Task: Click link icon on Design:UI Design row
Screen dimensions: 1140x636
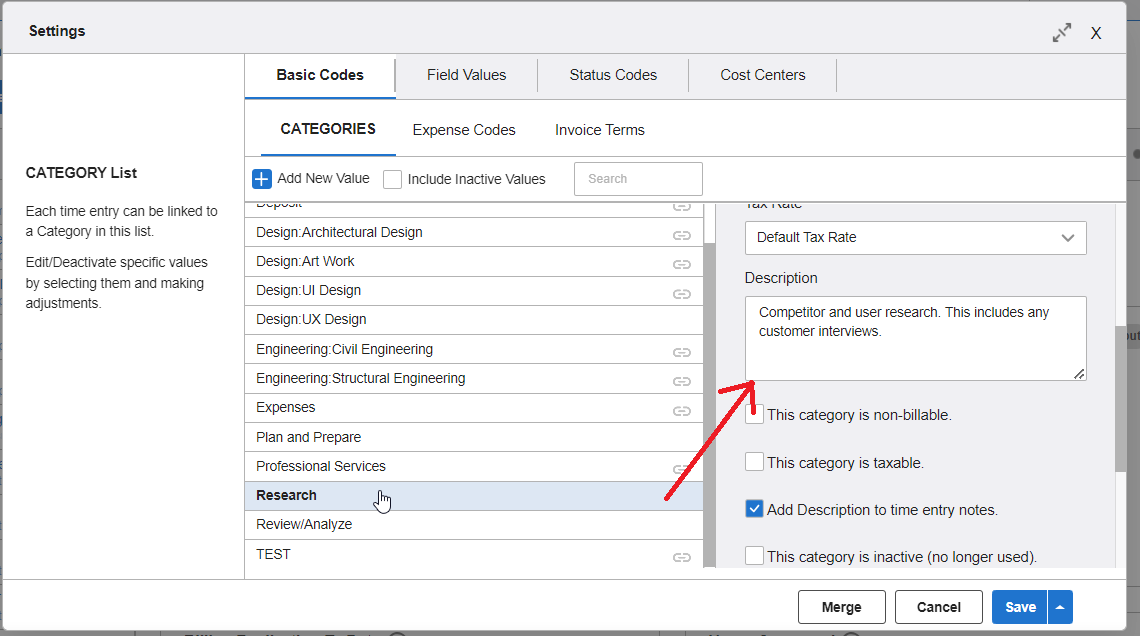Action: [682, 293]
